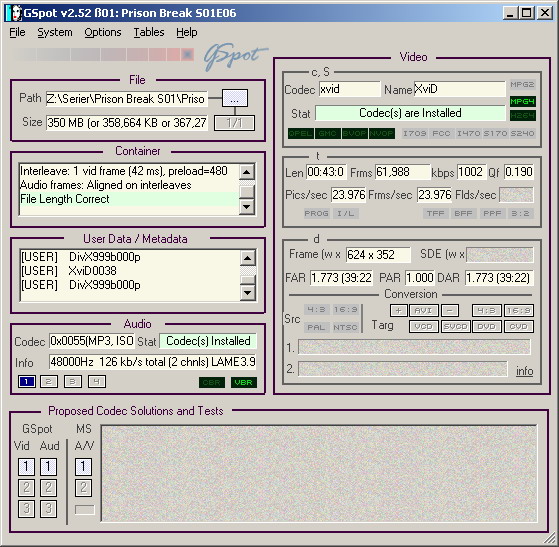
Task: Click the file Path input field
Action: point(127,99)
